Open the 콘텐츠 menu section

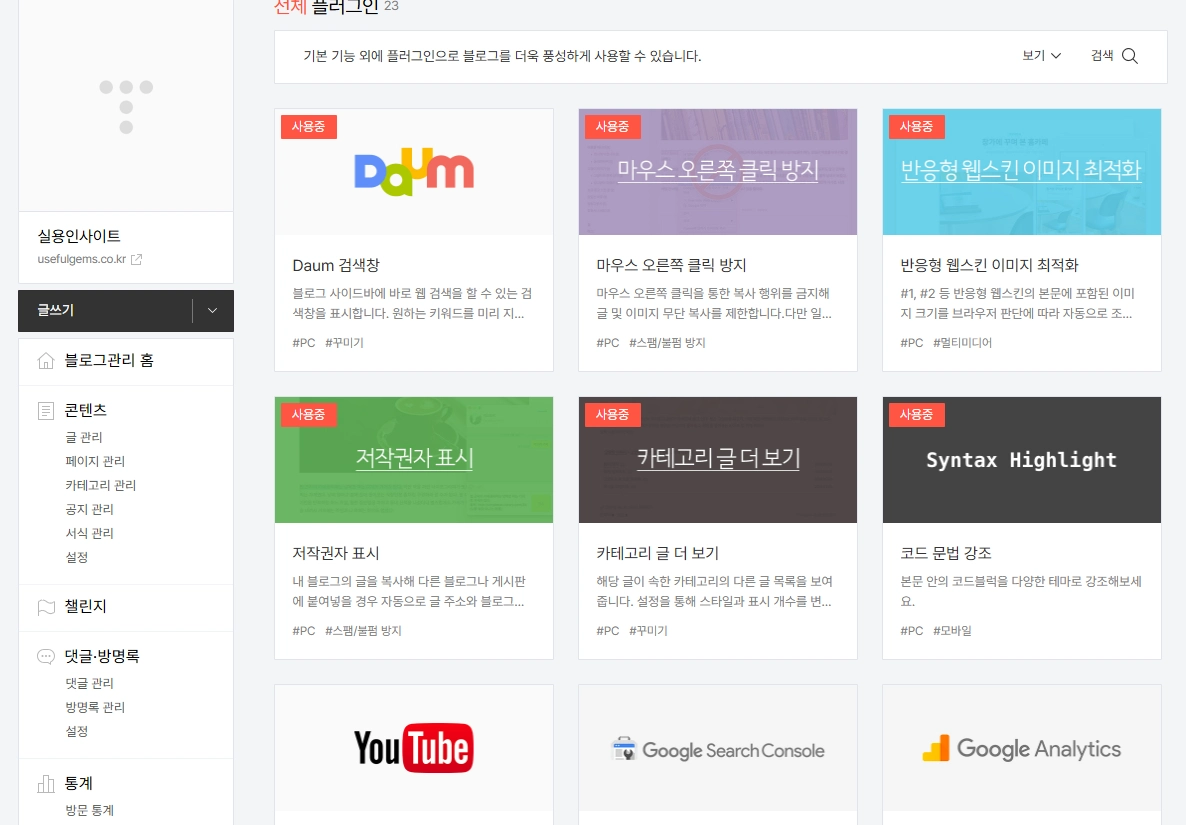click(85, 411)
